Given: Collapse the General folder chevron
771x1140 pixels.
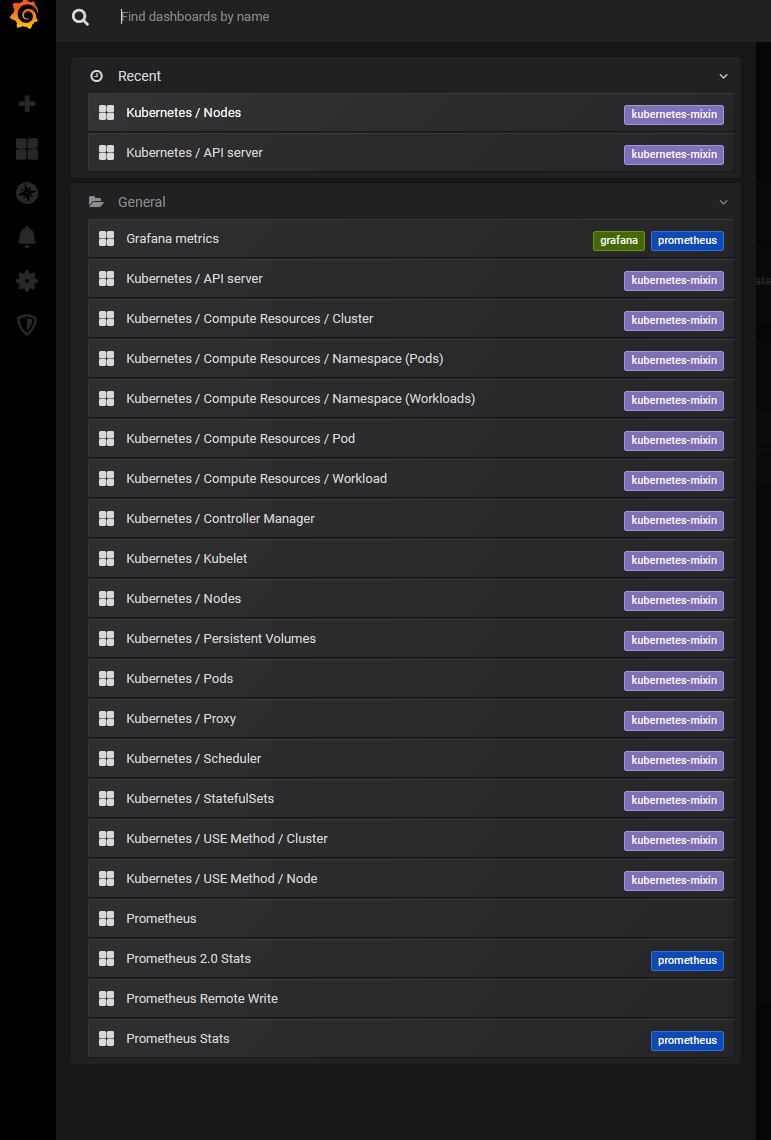Looking at the screenshot, I should pos(723,202).
